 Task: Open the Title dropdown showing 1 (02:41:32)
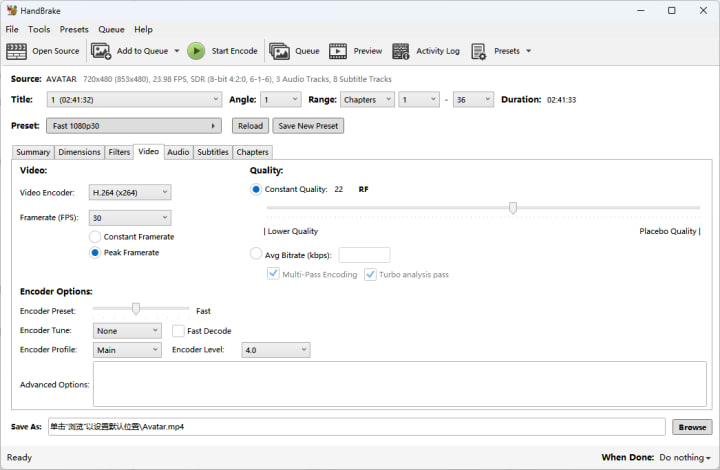[x=134, y=100]
